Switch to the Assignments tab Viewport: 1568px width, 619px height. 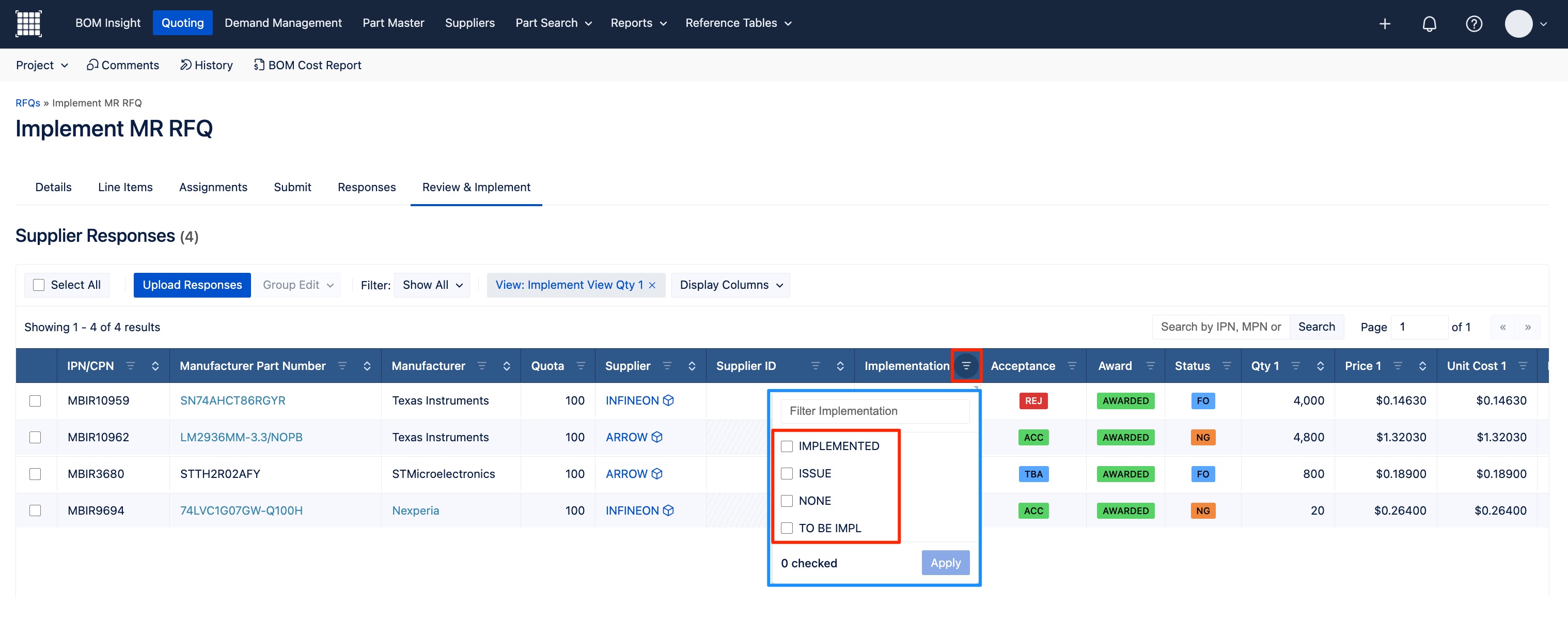click(213, 187)
